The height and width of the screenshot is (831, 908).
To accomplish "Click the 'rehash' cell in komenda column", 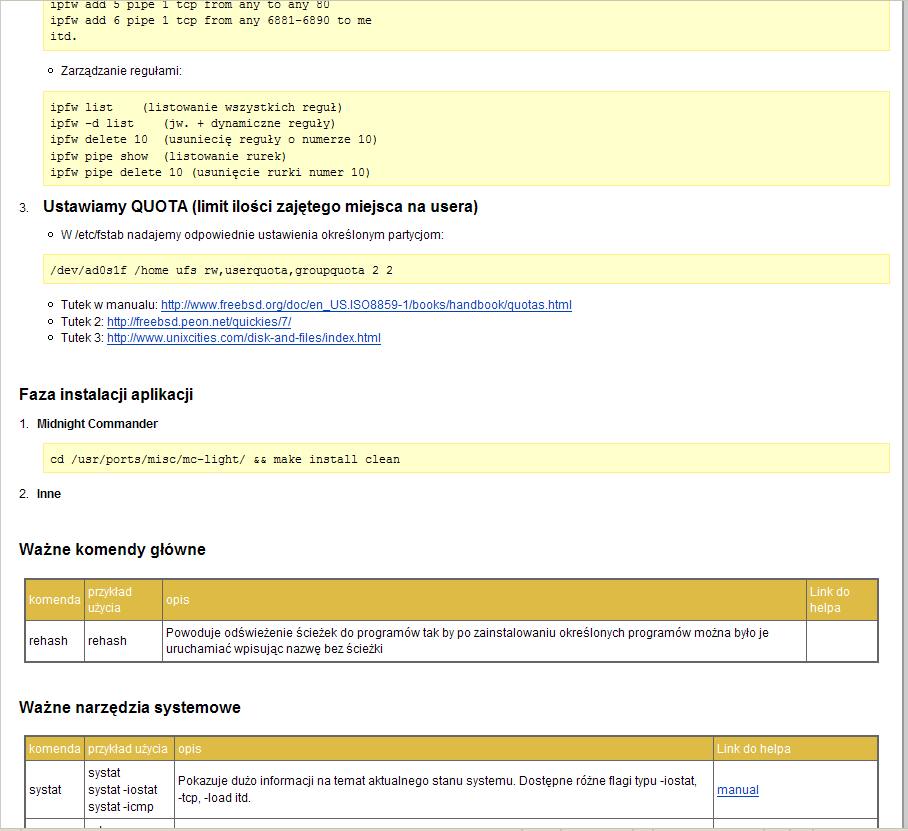I will point(48,641).
